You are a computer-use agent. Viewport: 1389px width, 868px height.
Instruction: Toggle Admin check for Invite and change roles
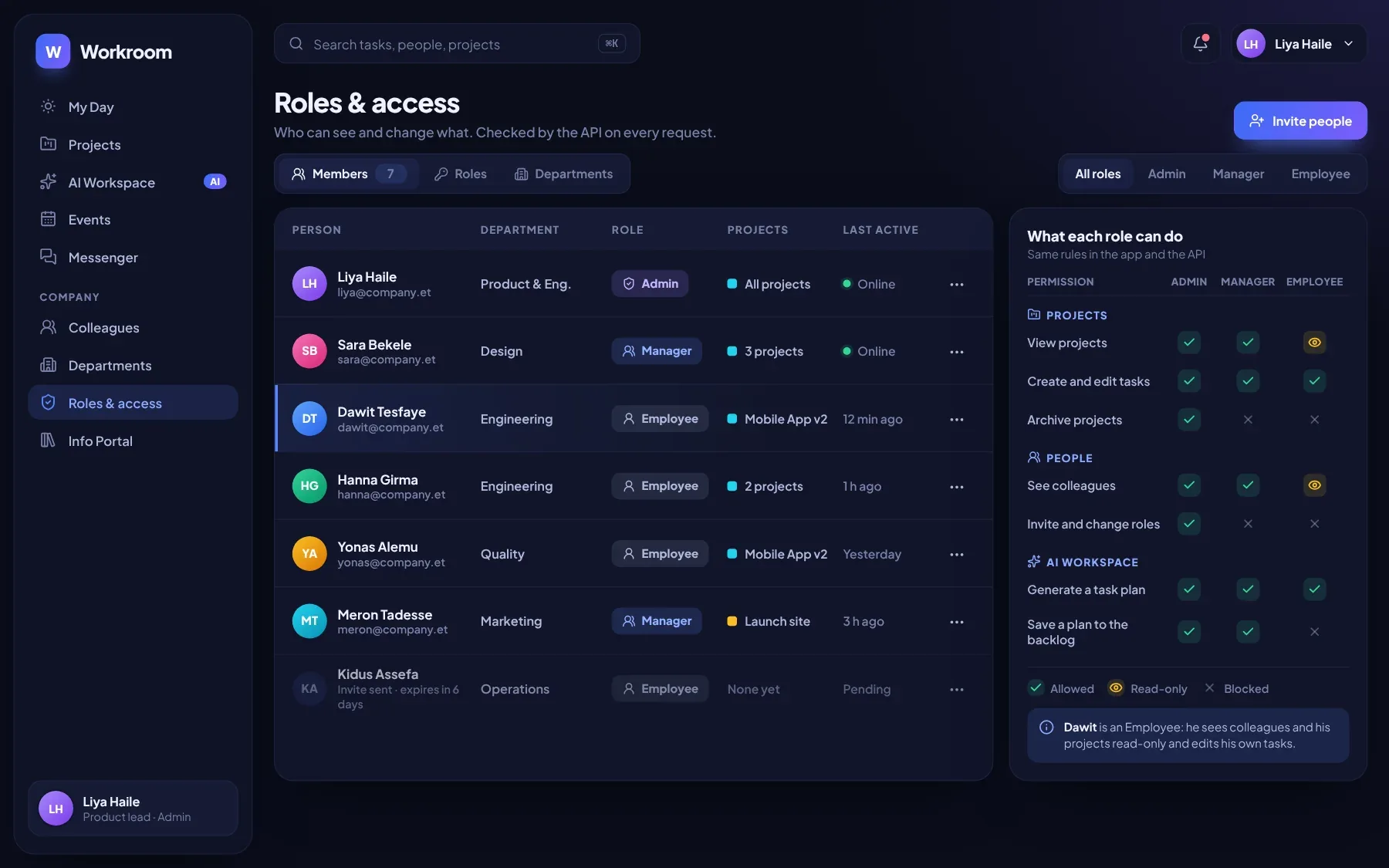click(x=1189, y=524)
